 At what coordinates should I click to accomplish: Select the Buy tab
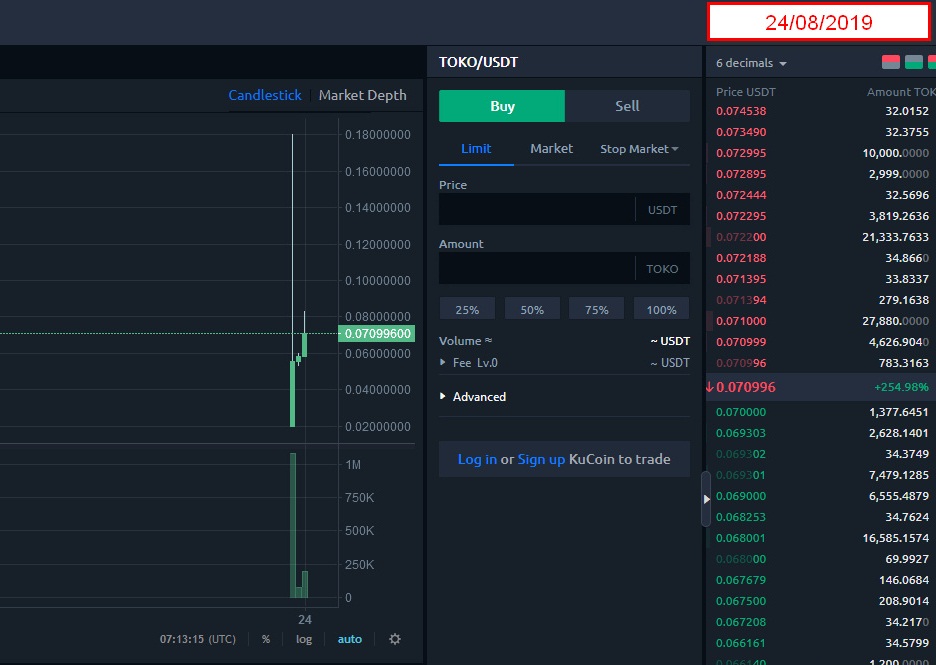(502, 106)
